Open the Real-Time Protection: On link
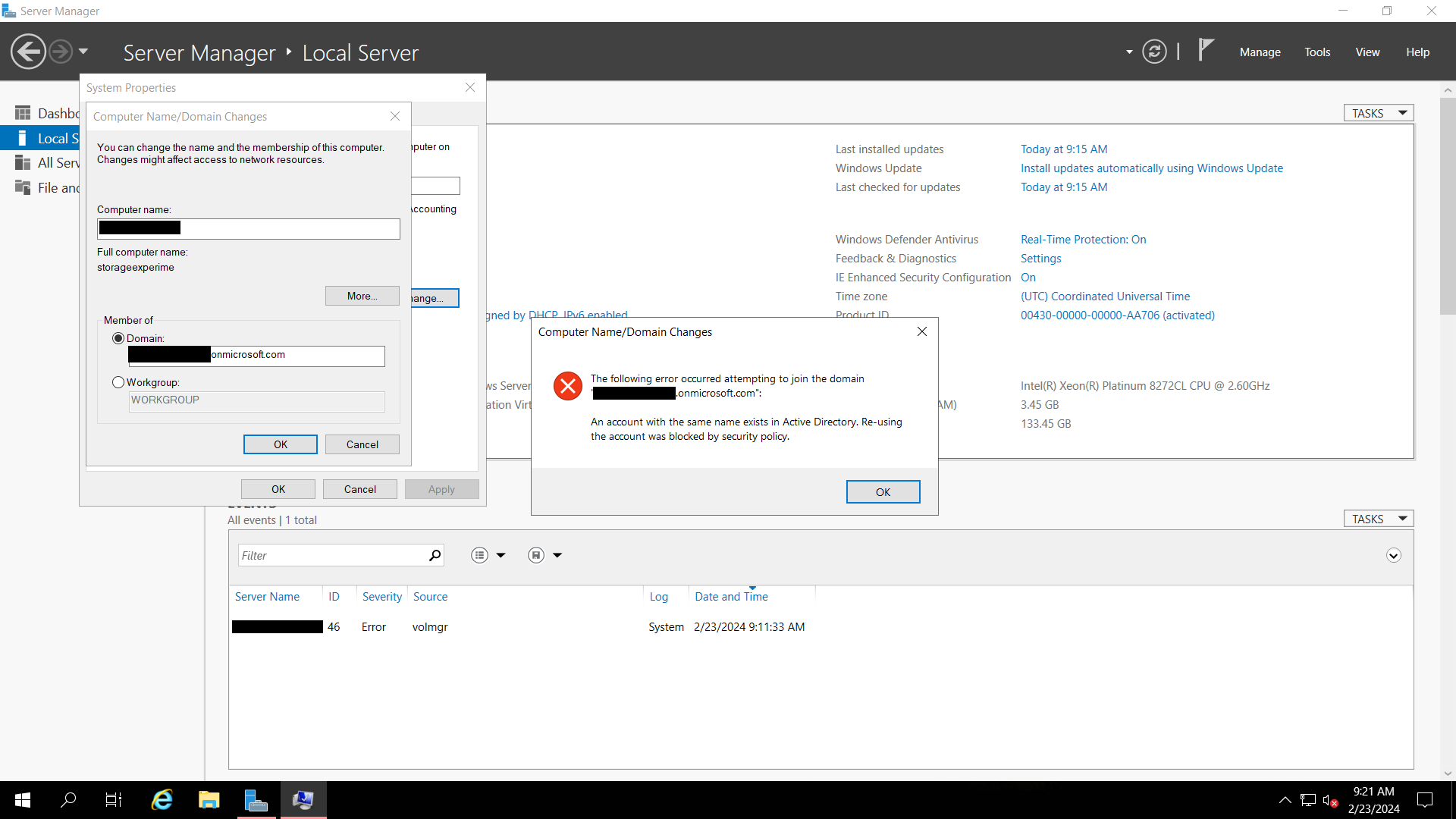 1083,239
